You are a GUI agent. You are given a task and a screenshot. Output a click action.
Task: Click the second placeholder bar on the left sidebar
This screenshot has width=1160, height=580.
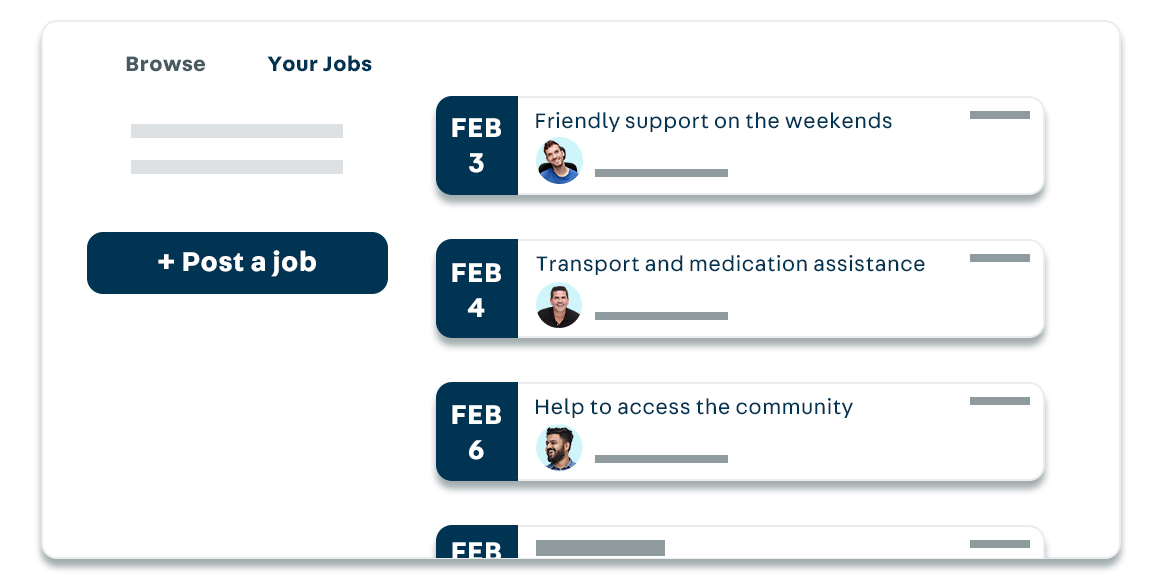[236, 167]
